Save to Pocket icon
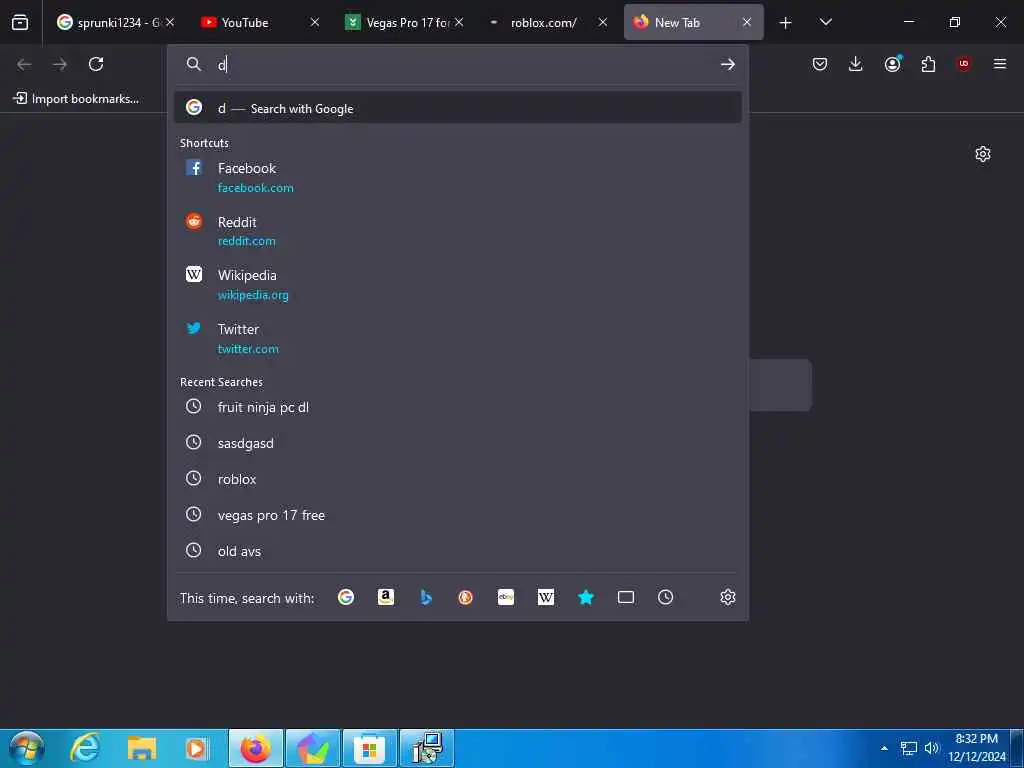 [x=820, y=64]
